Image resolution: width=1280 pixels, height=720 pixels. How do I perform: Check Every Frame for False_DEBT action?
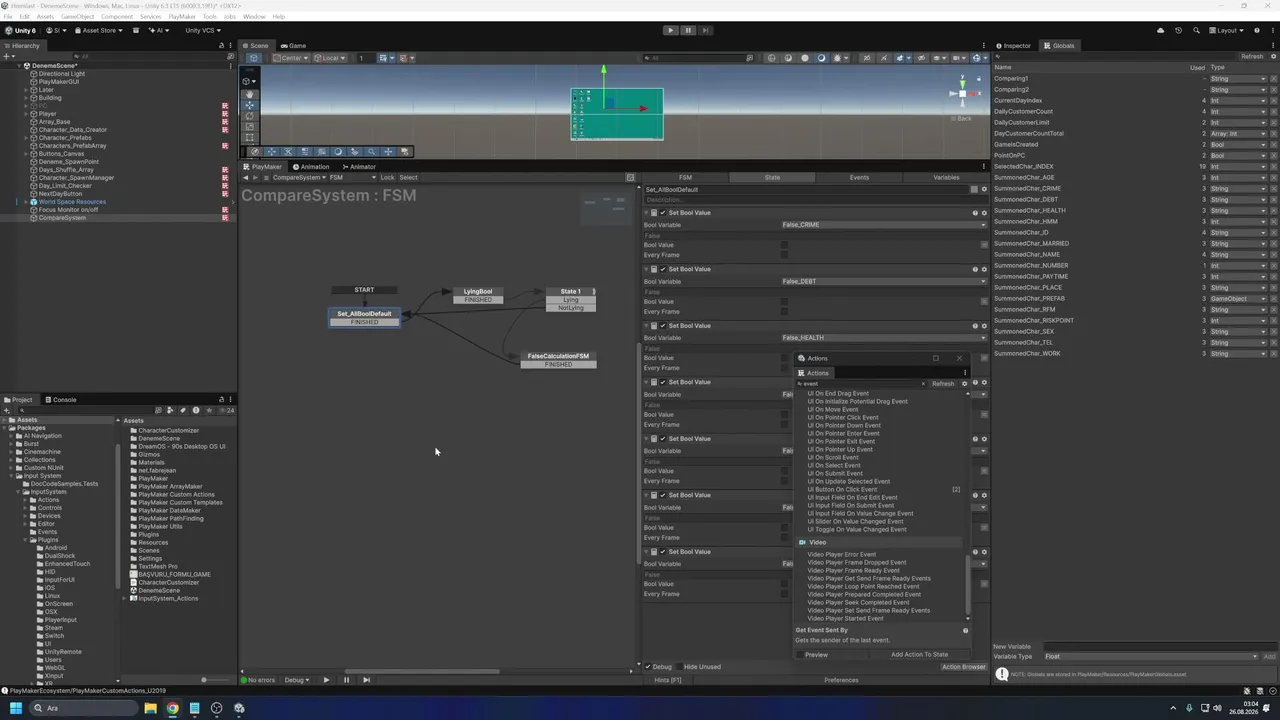tap(784, 311)
